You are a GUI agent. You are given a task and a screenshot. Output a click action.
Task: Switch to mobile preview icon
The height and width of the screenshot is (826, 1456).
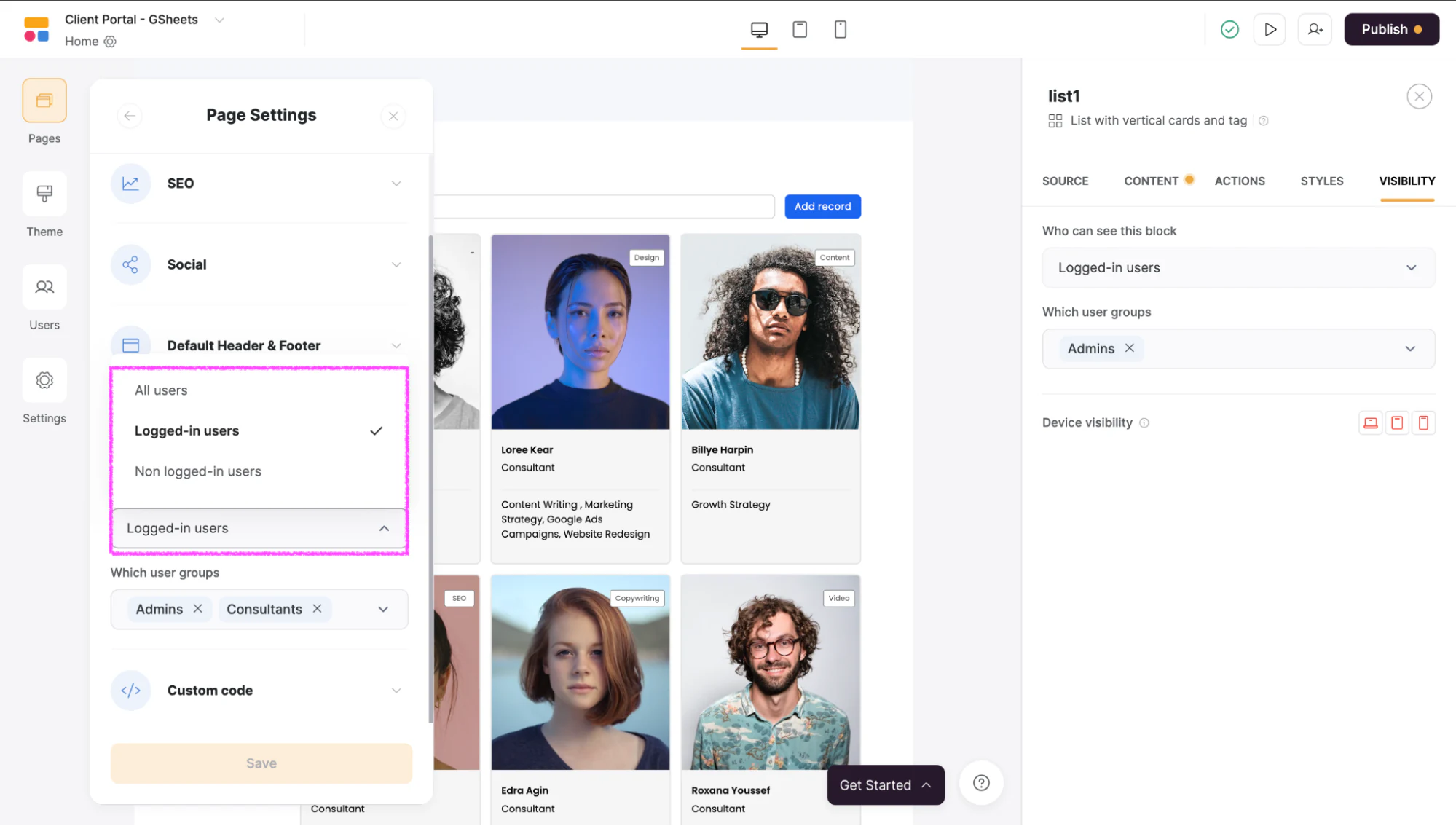click(841, 30)
